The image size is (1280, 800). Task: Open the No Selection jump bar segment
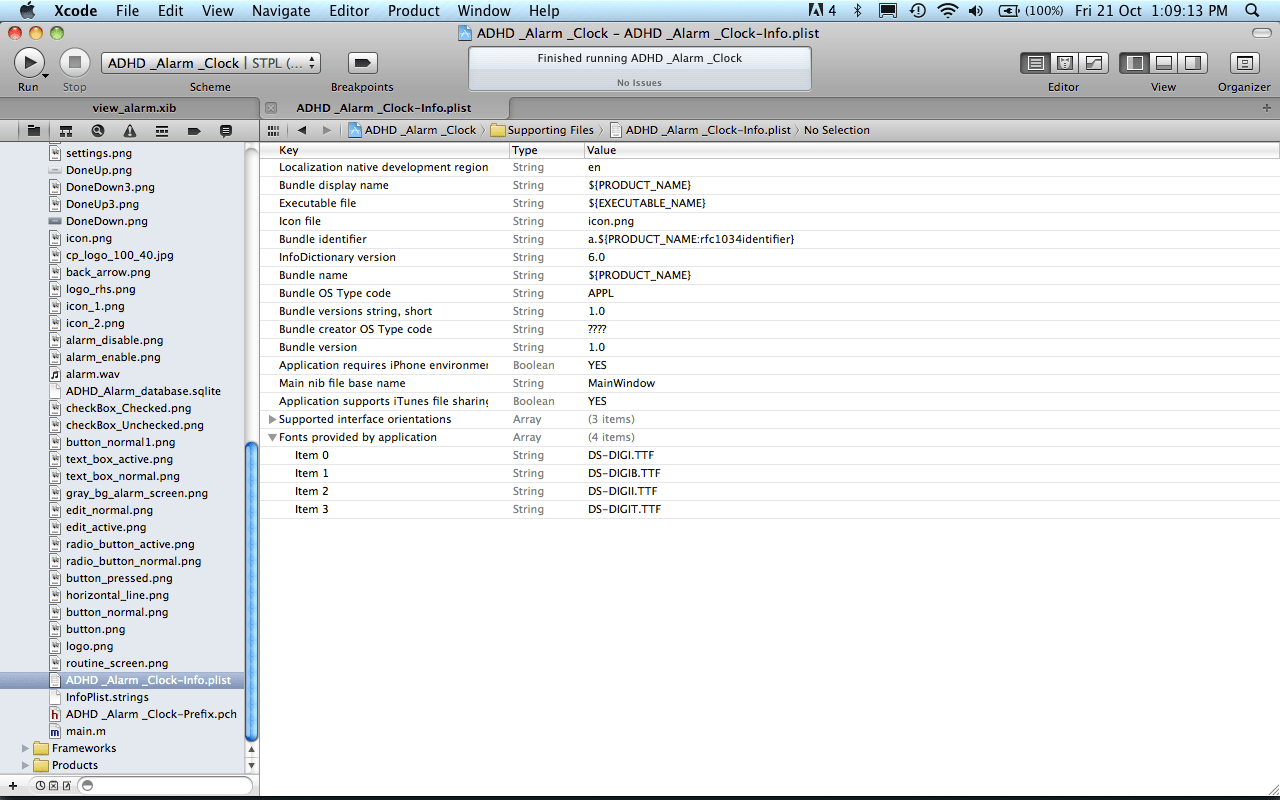coord(837,130)
